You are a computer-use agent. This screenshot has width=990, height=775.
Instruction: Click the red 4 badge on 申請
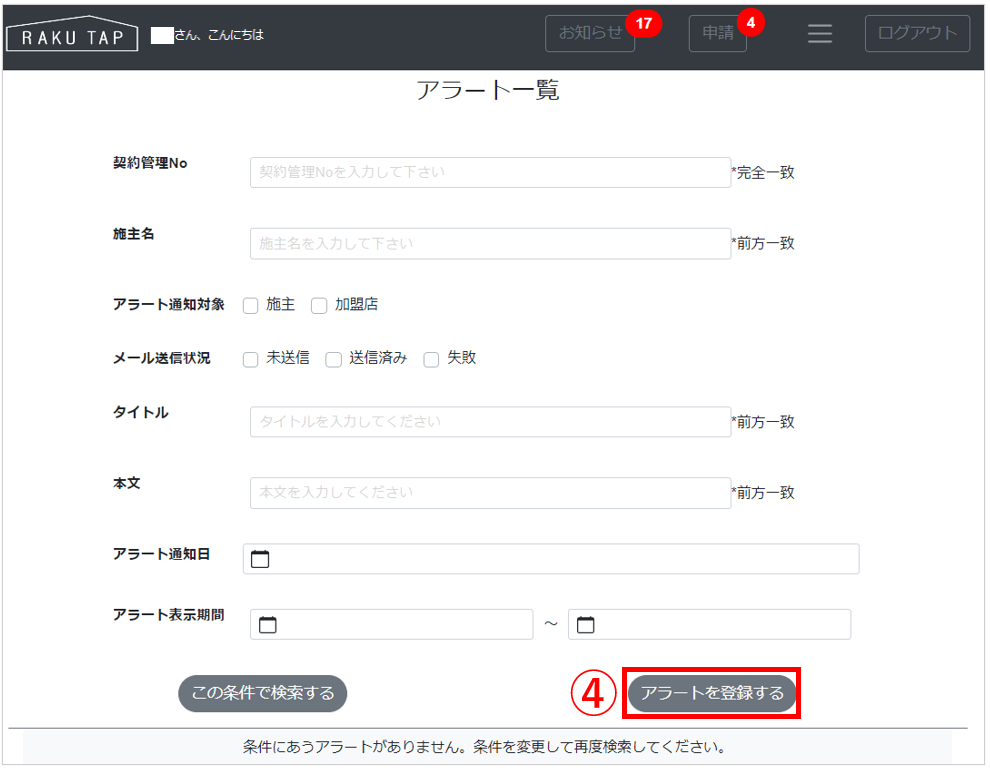coord(751,23)
